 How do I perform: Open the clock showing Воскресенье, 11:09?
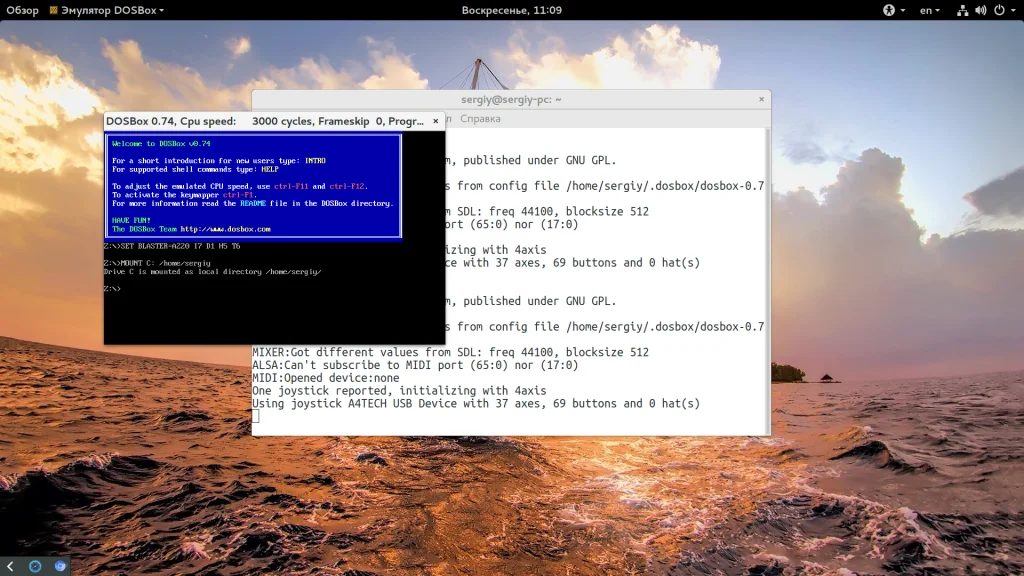pyautogui.click(x=511, y=10)
